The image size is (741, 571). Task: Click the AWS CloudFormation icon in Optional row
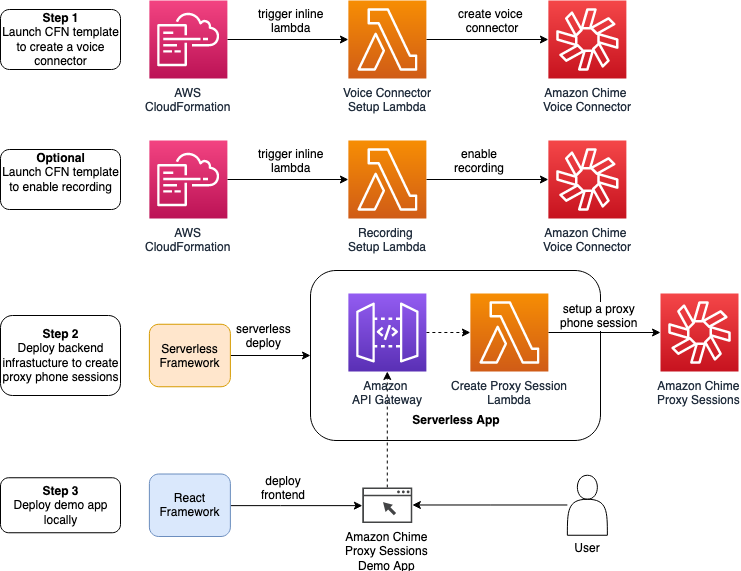(188, 179)
